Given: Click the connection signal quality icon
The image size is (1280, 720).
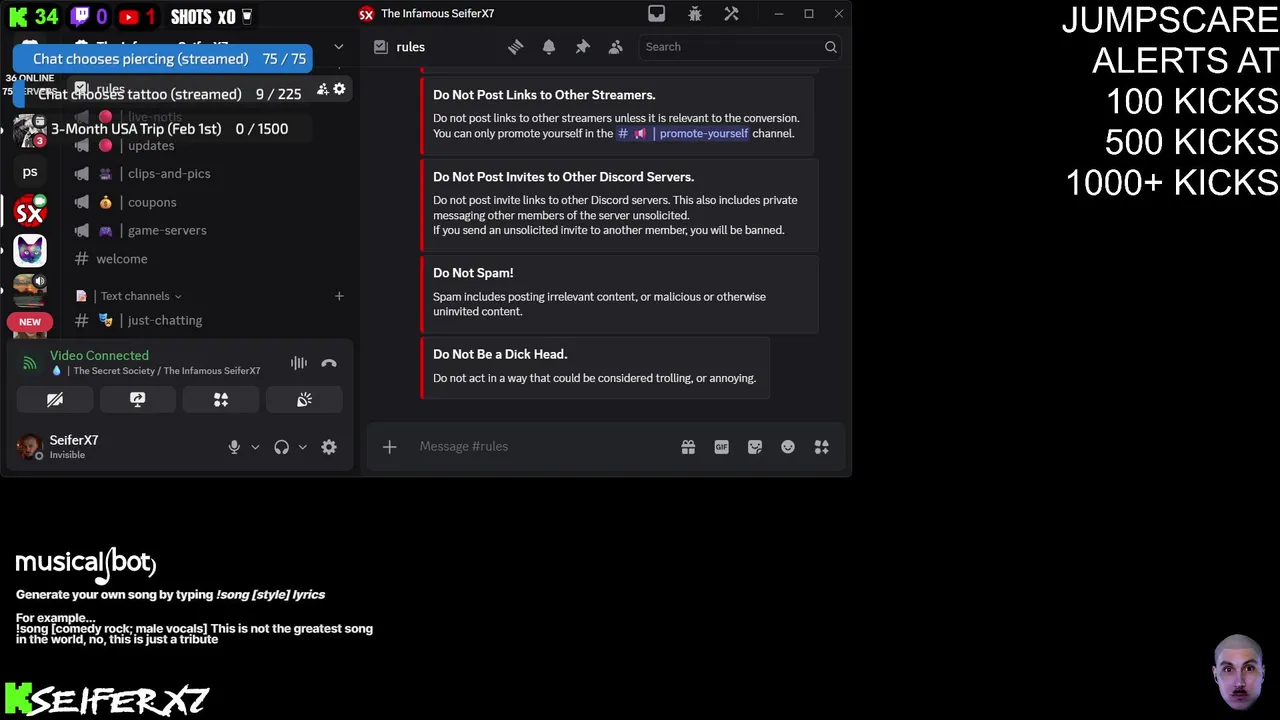Looking at the screenshot, I should coord(30,363).
